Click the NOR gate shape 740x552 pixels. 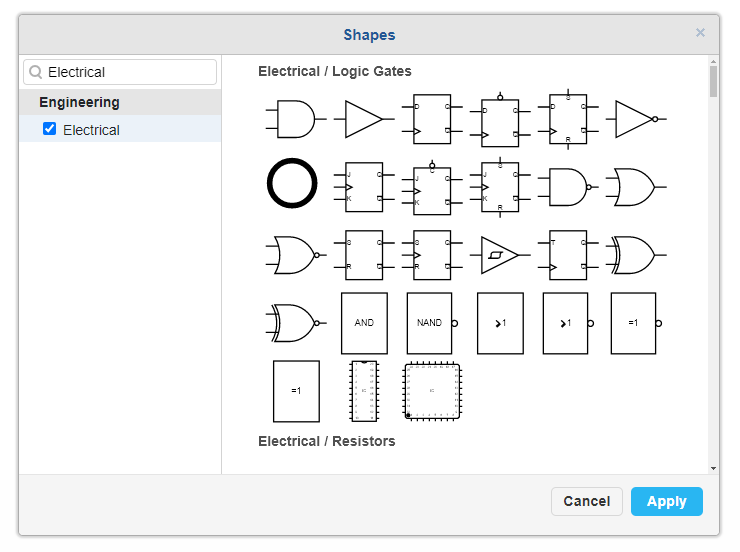click(294, 255)
